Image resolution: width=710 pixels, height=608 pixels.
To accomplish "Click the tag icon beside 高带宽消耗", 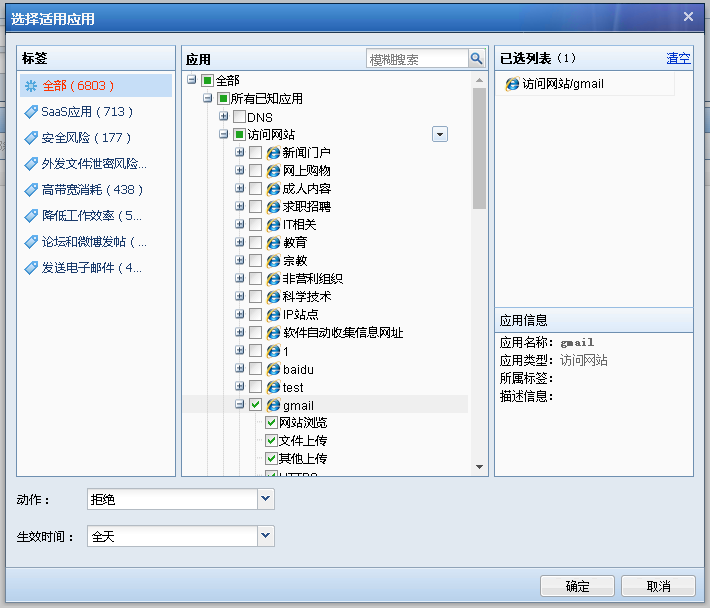I will coord(32,190).
